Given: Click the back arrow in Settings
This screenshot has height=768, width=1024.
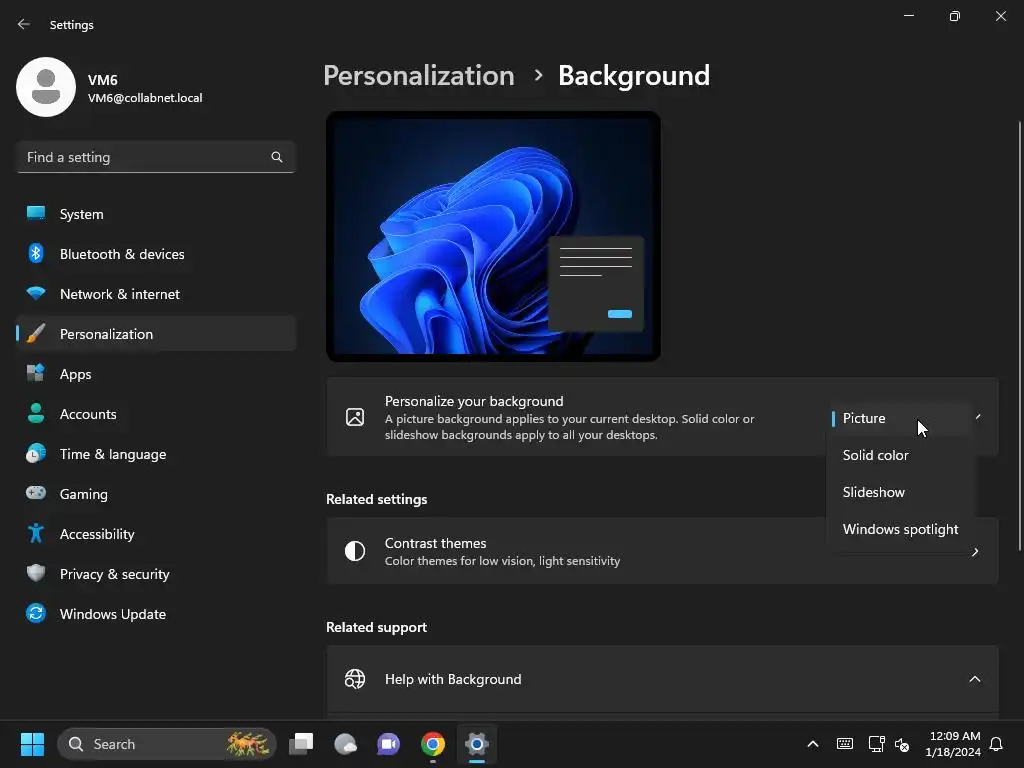Looking at the screenshot, I should tap(24, 24).
